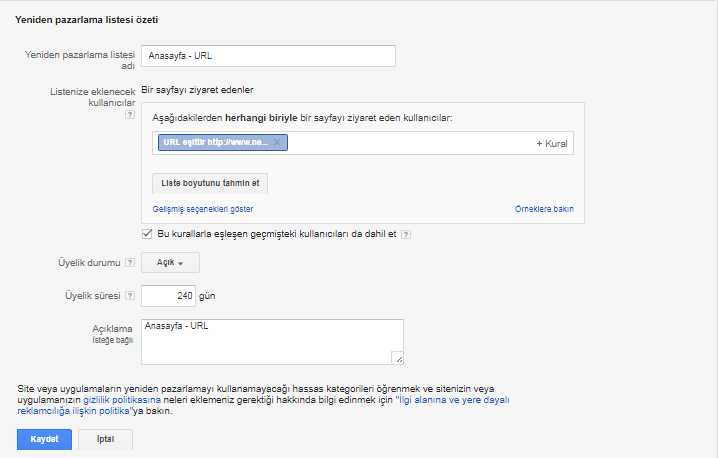This screenshot has height=458, width=718.
Task: Click inside the Açıklama description box
Action: click(x=270, y=343)
